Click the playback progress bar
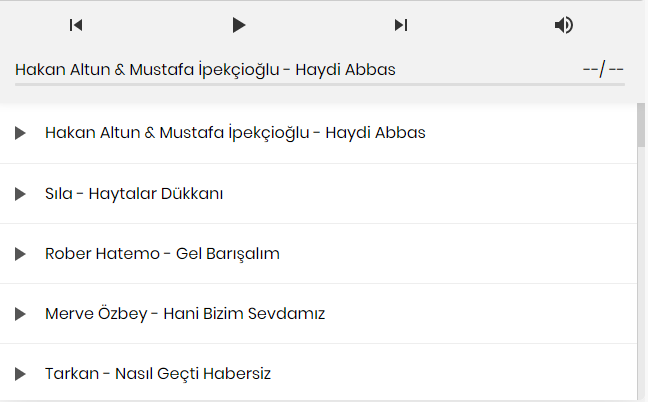 (320, 85)
